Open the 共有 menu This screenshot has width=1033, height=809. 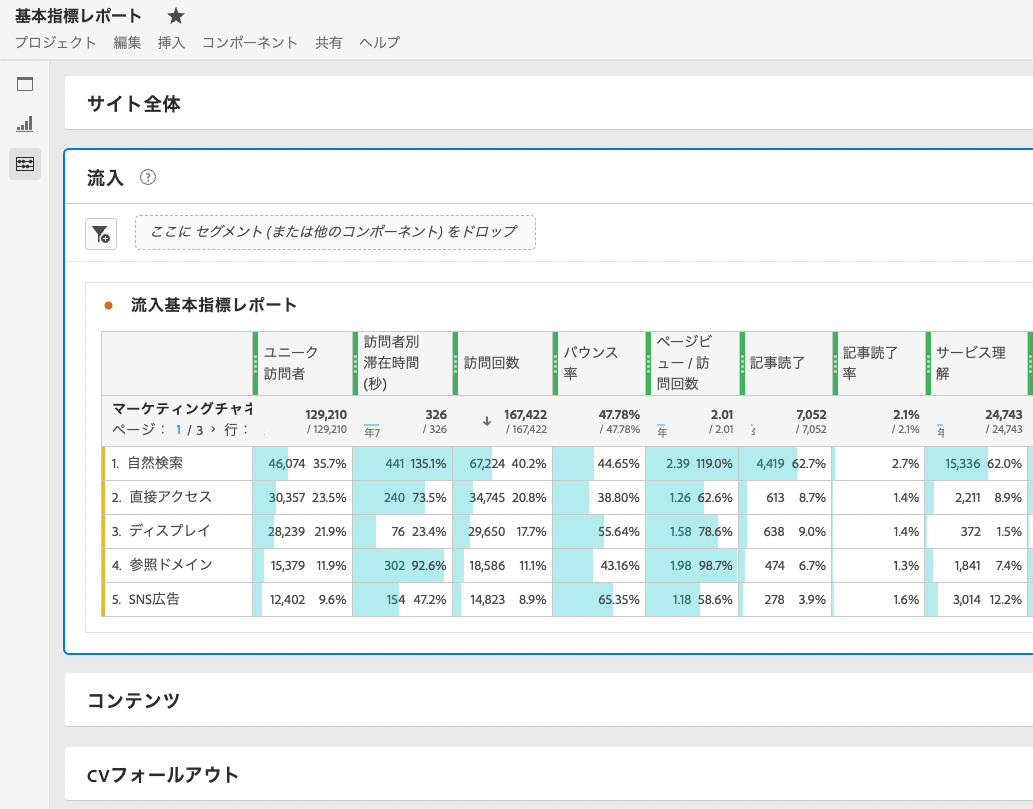[329, 42]
